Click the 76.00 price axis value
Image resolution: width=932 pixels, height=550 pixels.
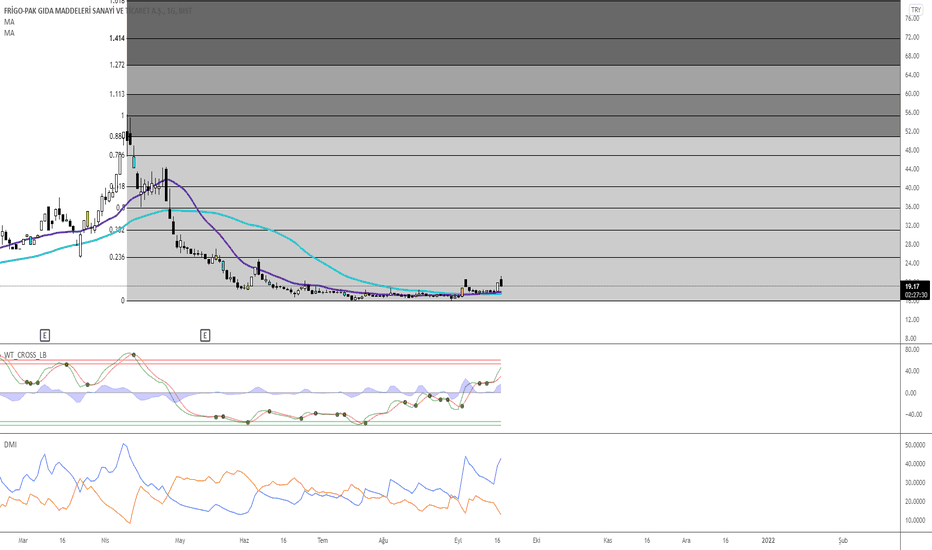[x=912, y=18]
